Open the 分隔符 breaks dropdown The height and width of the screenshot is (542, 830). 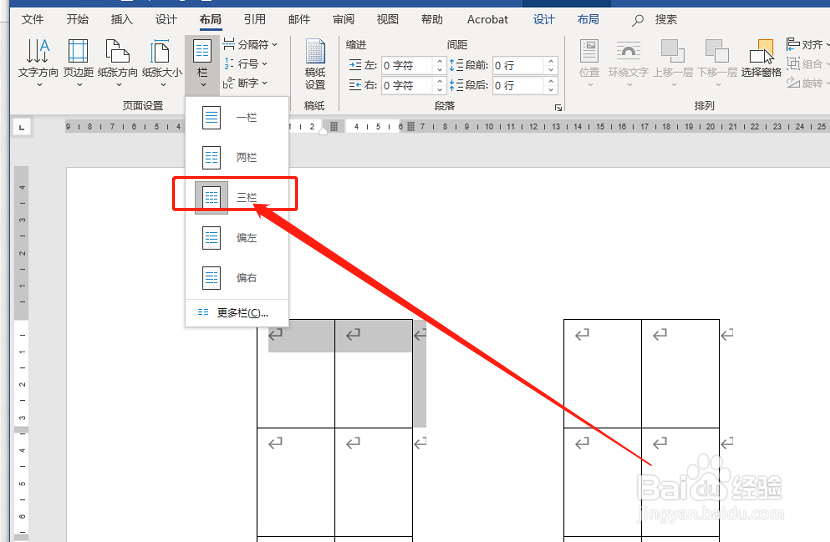250,44
